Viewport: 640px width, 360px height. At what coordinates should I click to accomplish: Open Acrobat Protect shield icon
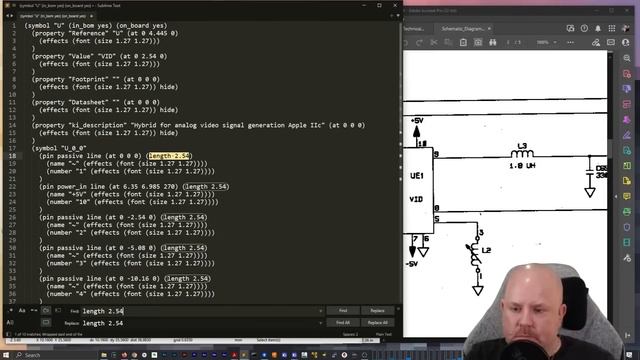tap(627, 227)
